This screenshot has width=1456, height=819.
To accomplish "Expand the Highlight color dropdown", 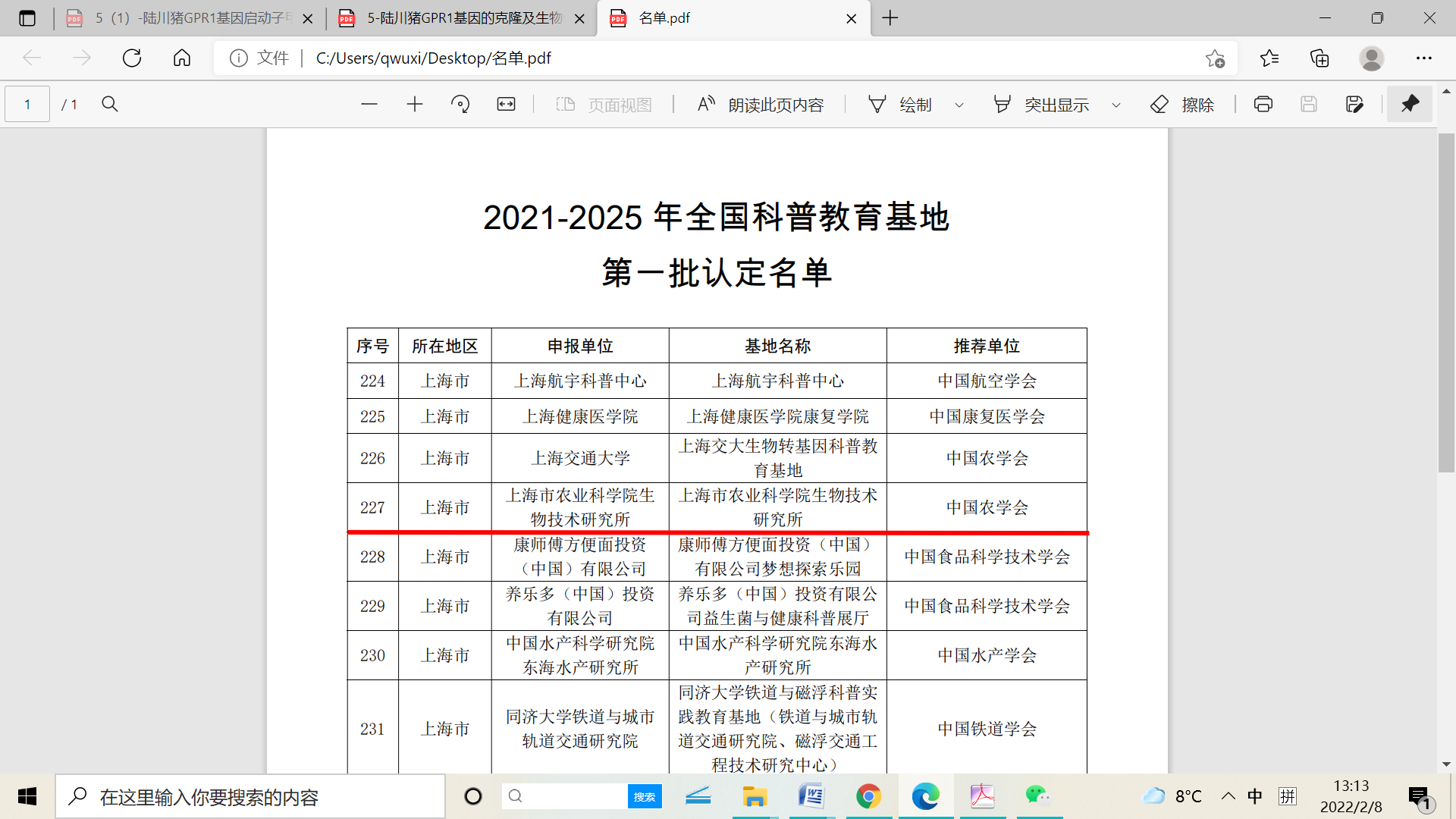I will pos(1116,105).
